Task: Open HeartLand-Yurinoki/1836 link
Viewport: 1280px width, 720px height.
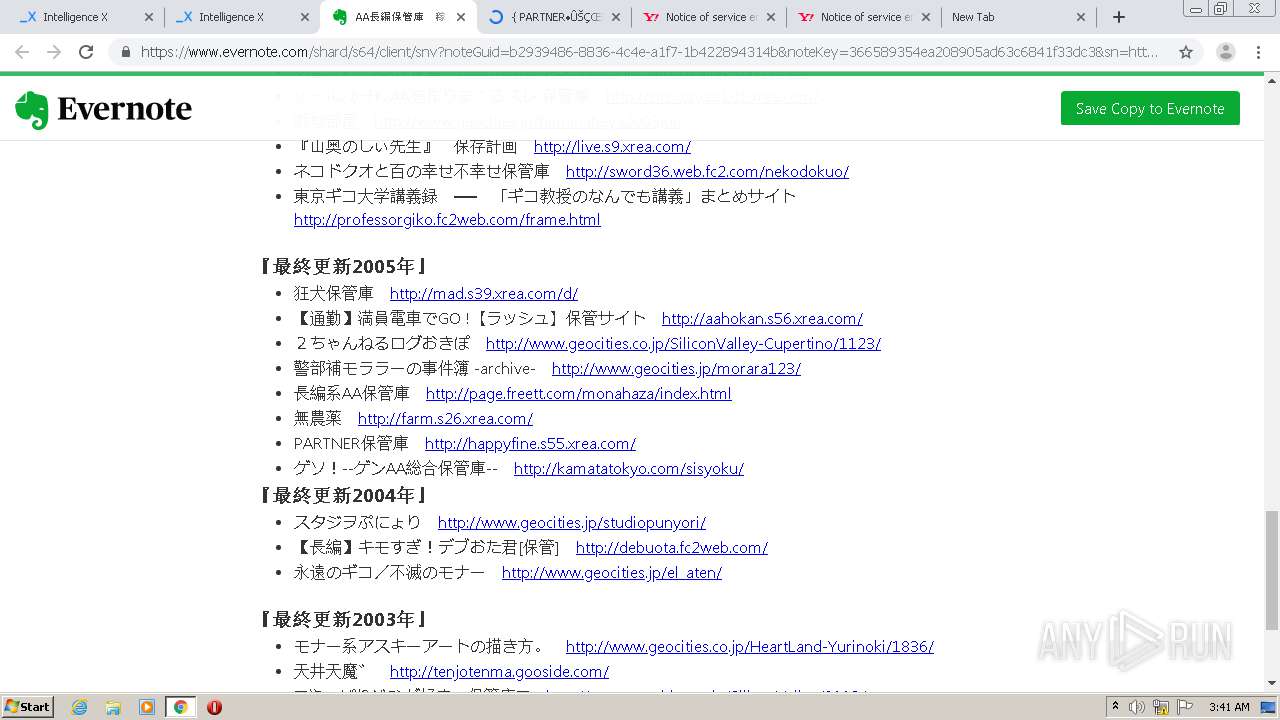Action: click(750, 647)
